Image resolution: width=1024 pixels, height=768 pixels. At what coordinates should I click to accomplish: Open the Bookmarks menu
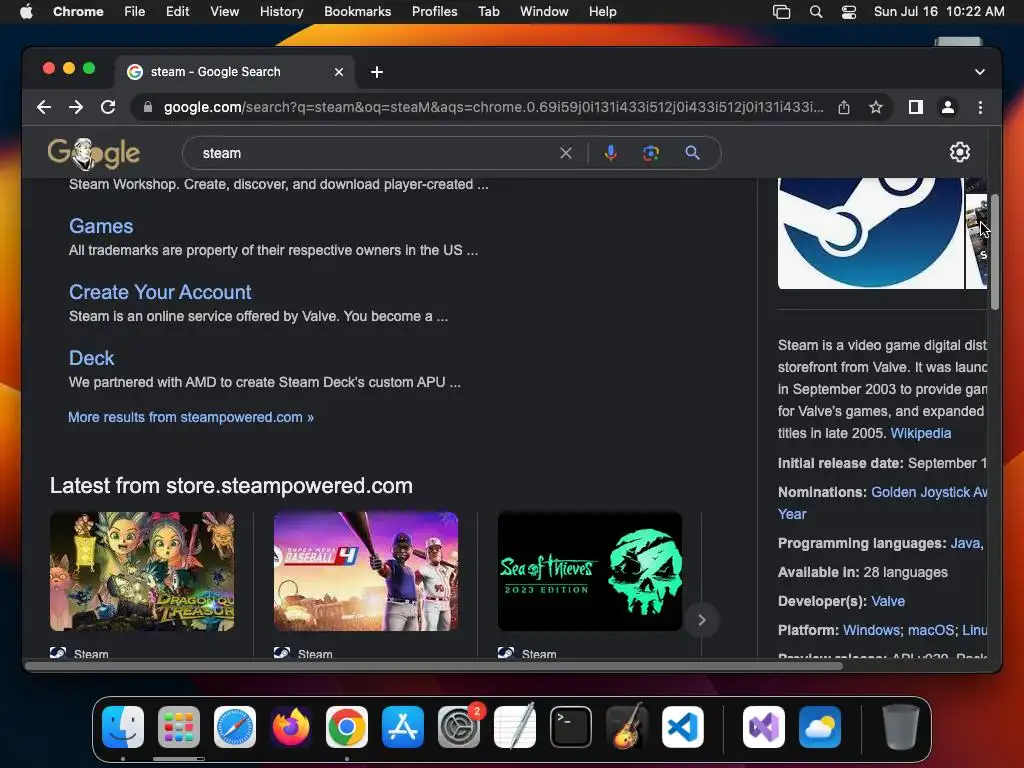[357, 12]
